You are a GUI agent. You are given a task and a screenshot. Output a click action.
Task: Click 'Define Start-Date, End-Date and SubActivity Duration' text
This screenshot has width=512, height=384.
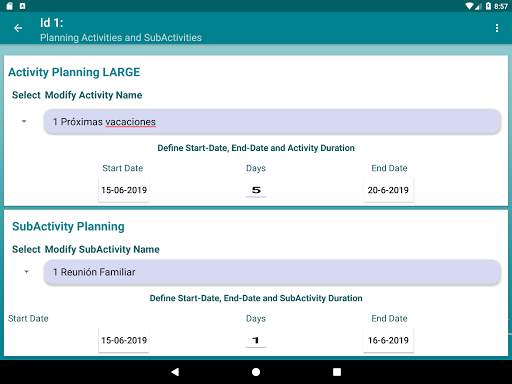(256, 298)
